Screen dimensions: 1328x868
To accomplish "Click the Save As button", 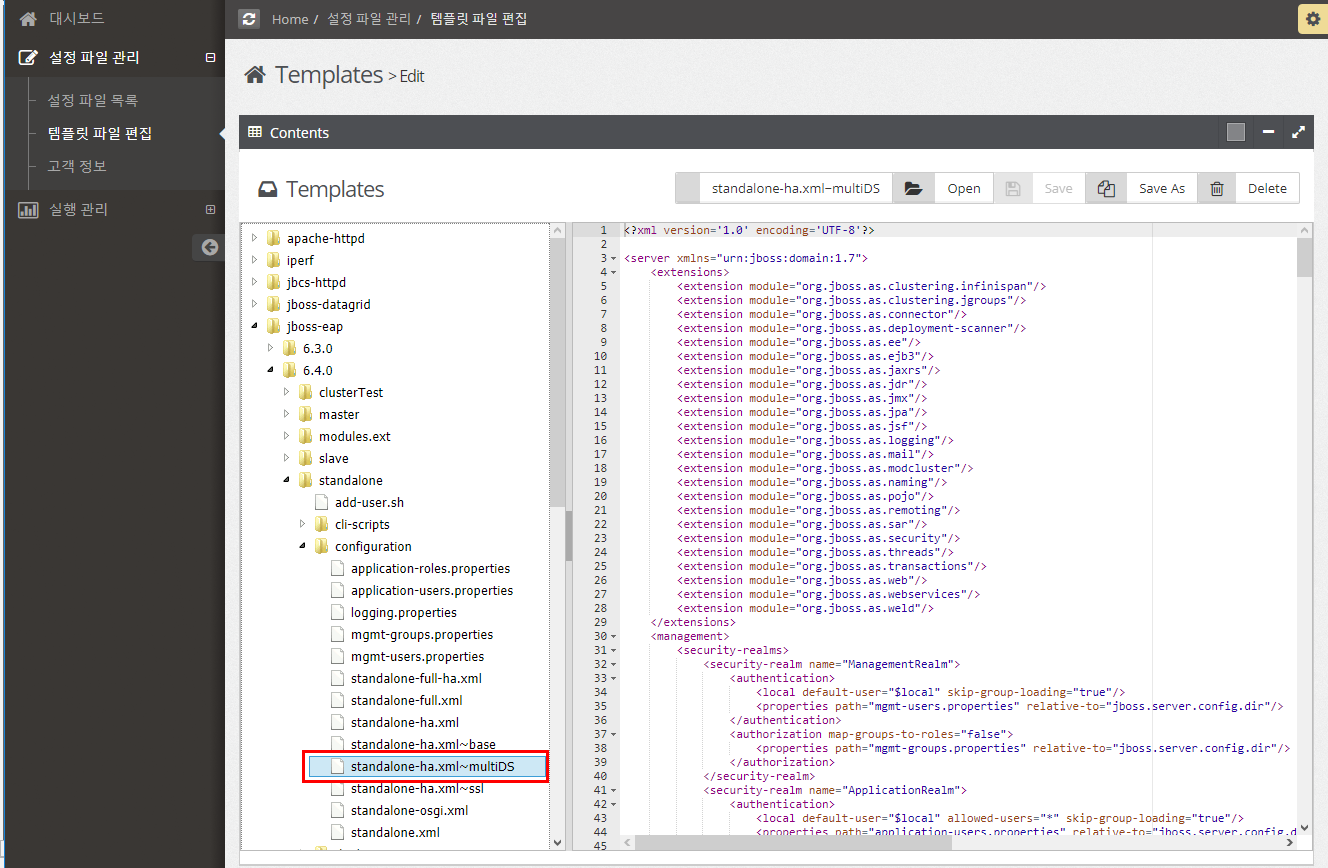I will [x=1161, y=188].
